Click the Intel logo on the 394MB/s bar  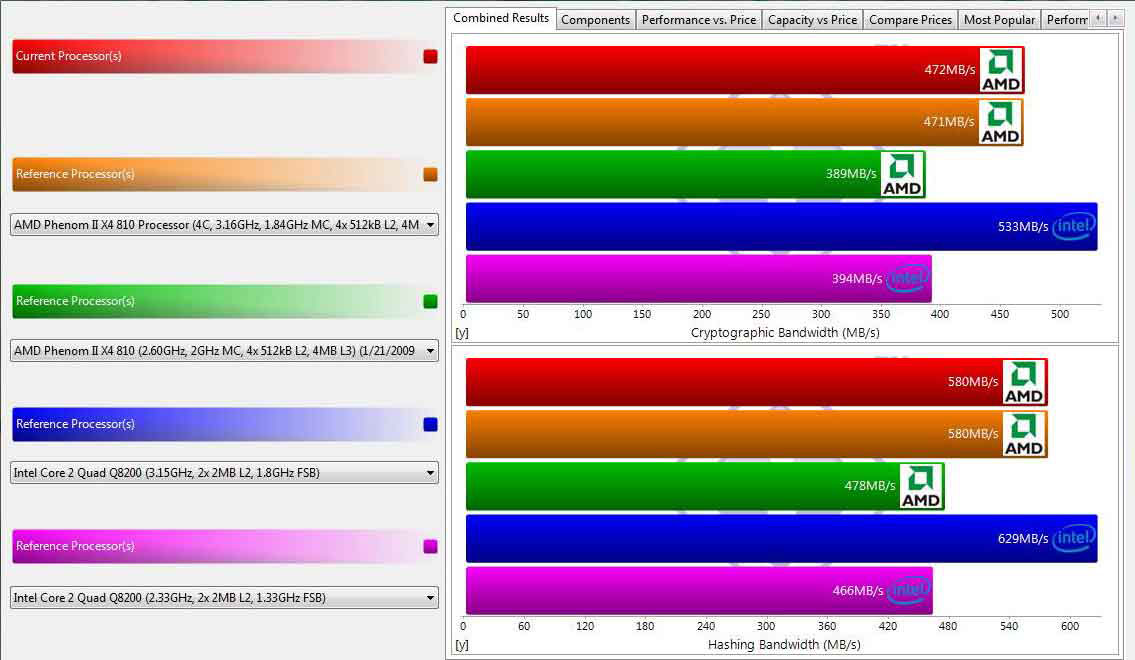point(908,279)
